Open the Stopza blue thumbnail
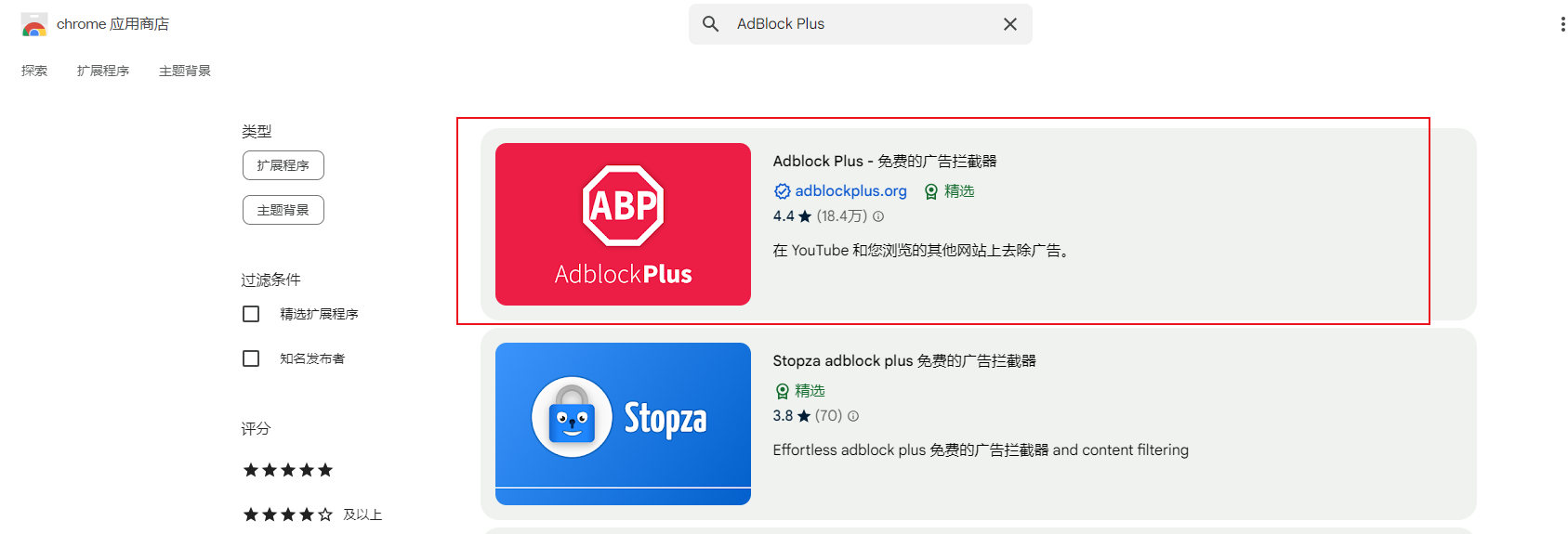Image resolution: width=1568 pixels, height=534 pixels. pos(623,423)
